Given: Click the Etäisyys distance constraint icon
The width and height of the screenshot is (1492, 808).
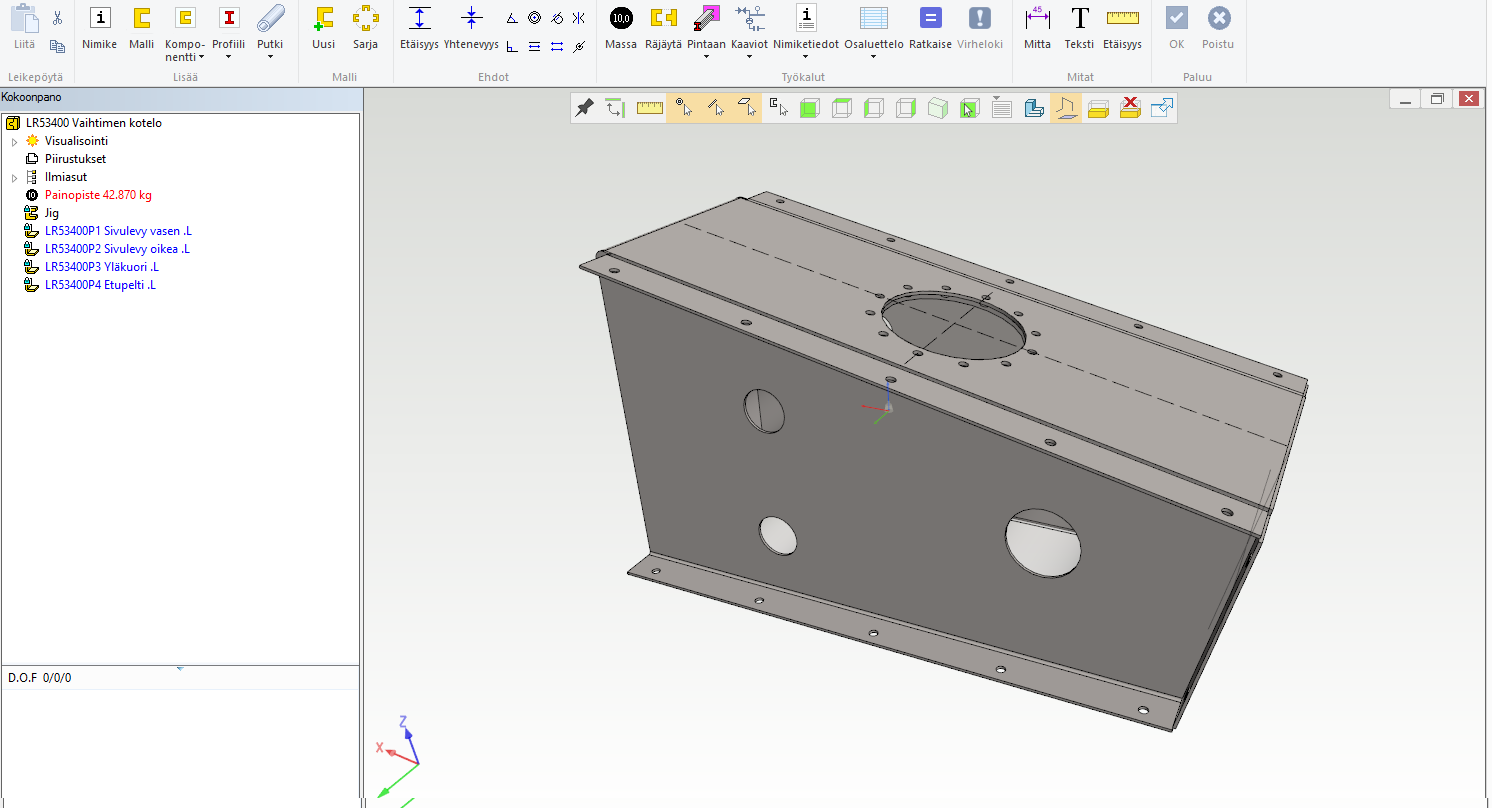Looking at the screenshot, I should (420, 27).
